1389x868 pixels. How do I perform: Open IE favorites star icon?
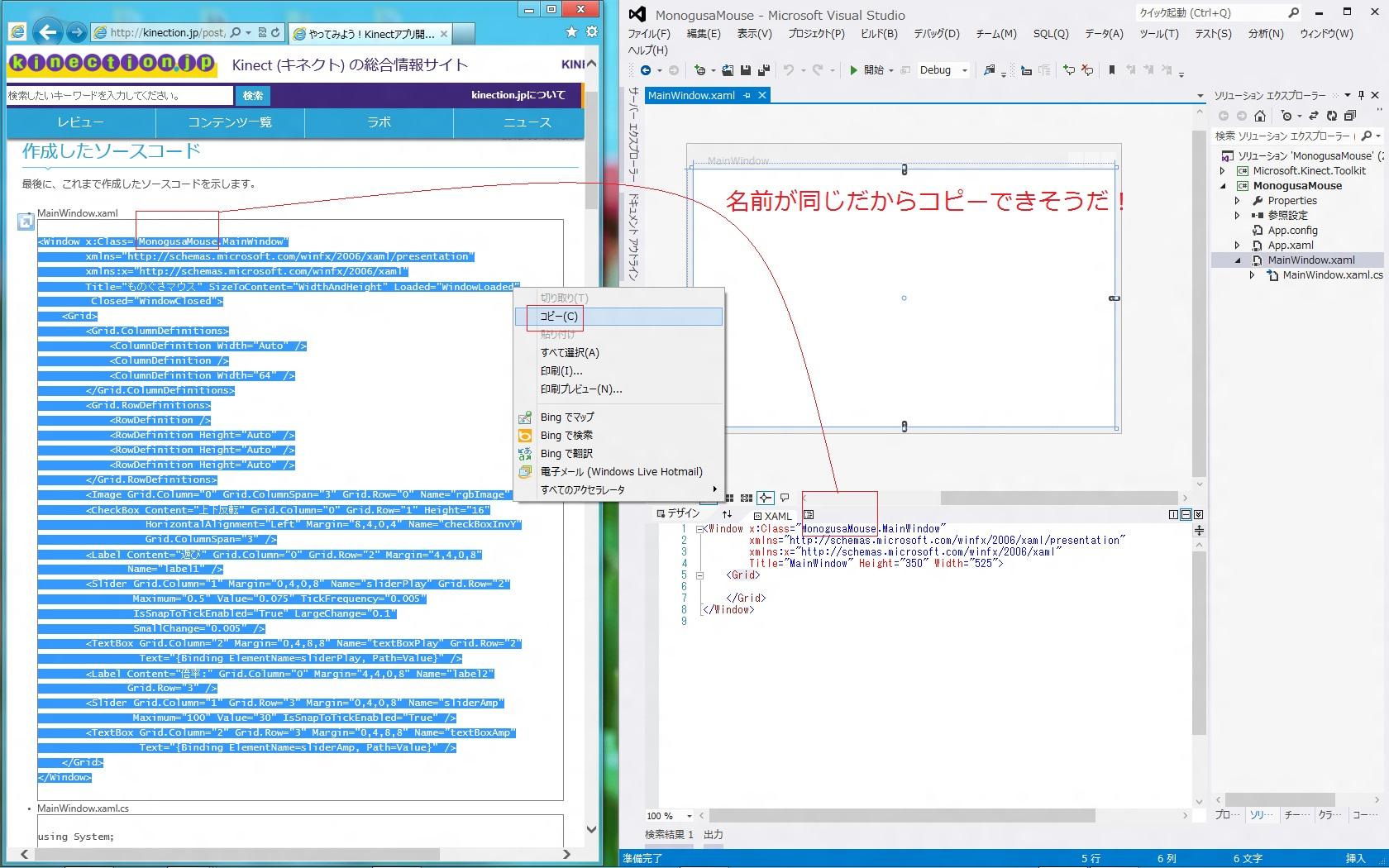tap(571, 32)
